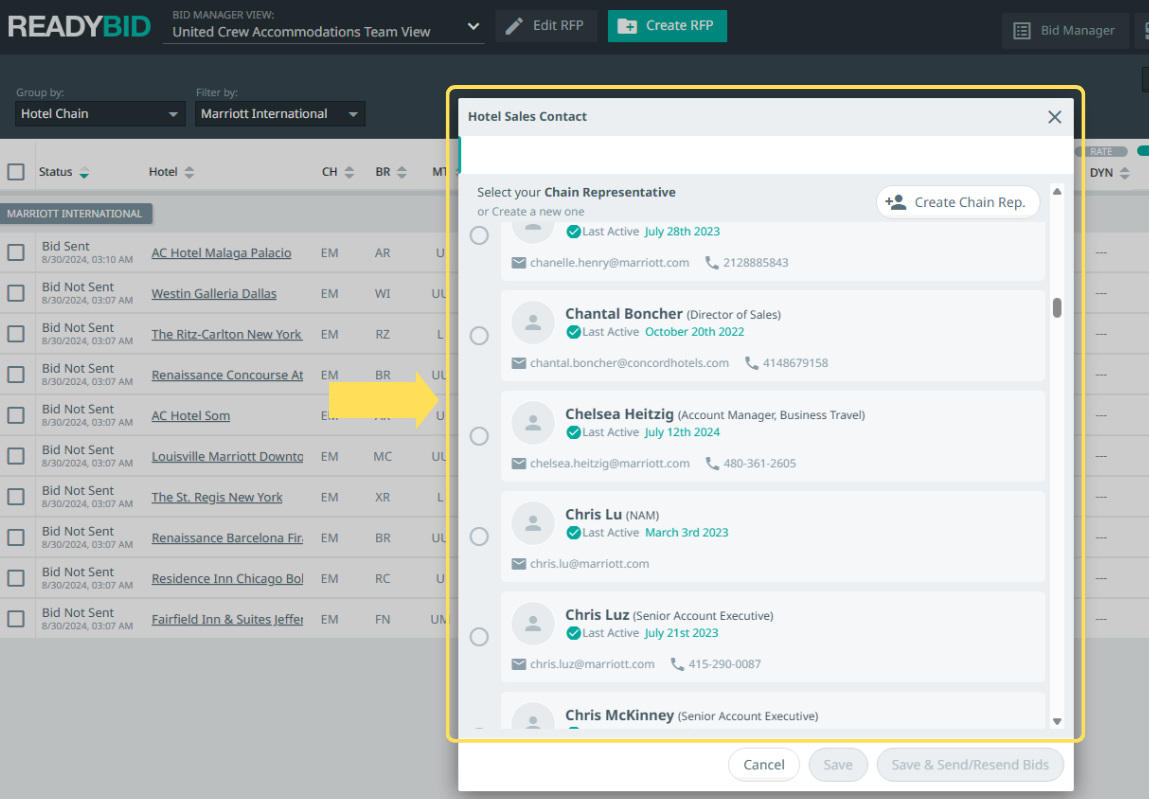Sort by CH column arrows
The image size is (1149, 799).
(349, 172)
